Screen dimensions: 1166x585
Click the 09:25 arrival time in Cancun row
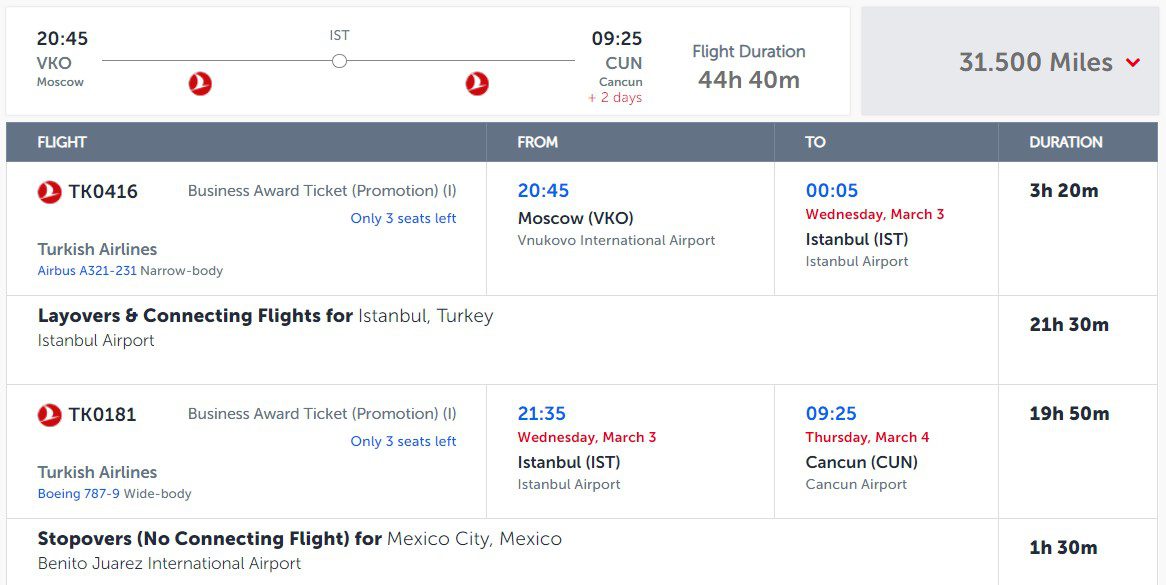pyautogui.click(x=831, y=413)
